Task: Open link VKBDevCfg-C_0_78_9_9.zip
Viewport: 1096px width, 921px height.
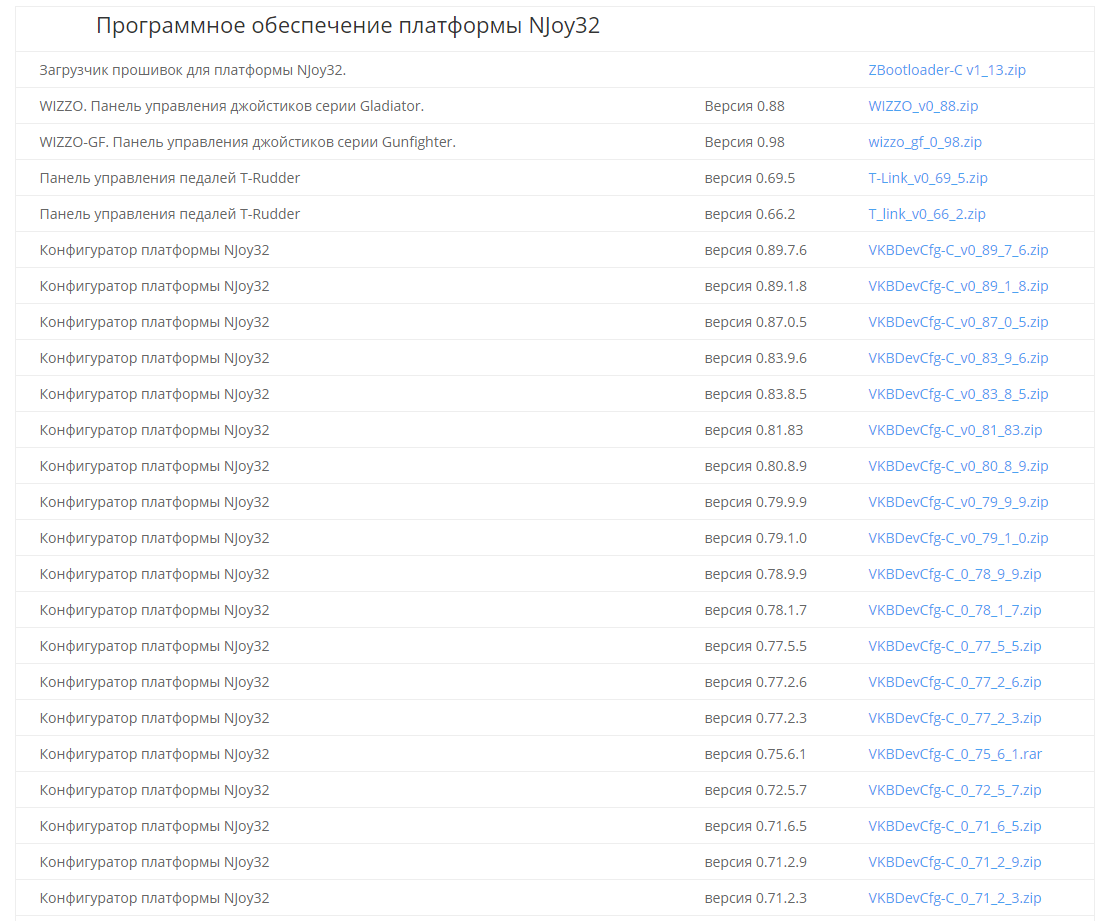Action: pos(954,574)
